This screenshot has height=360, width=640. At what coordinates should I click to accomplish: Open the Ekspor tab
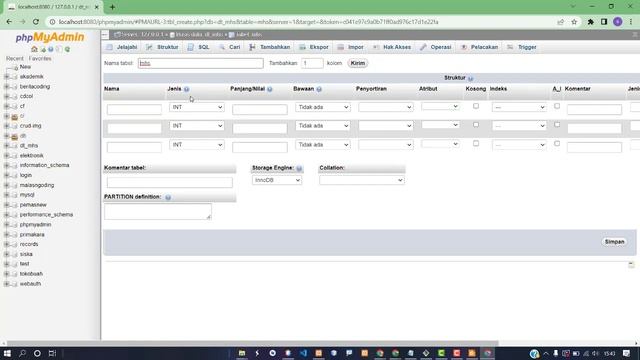coord(313,47)
